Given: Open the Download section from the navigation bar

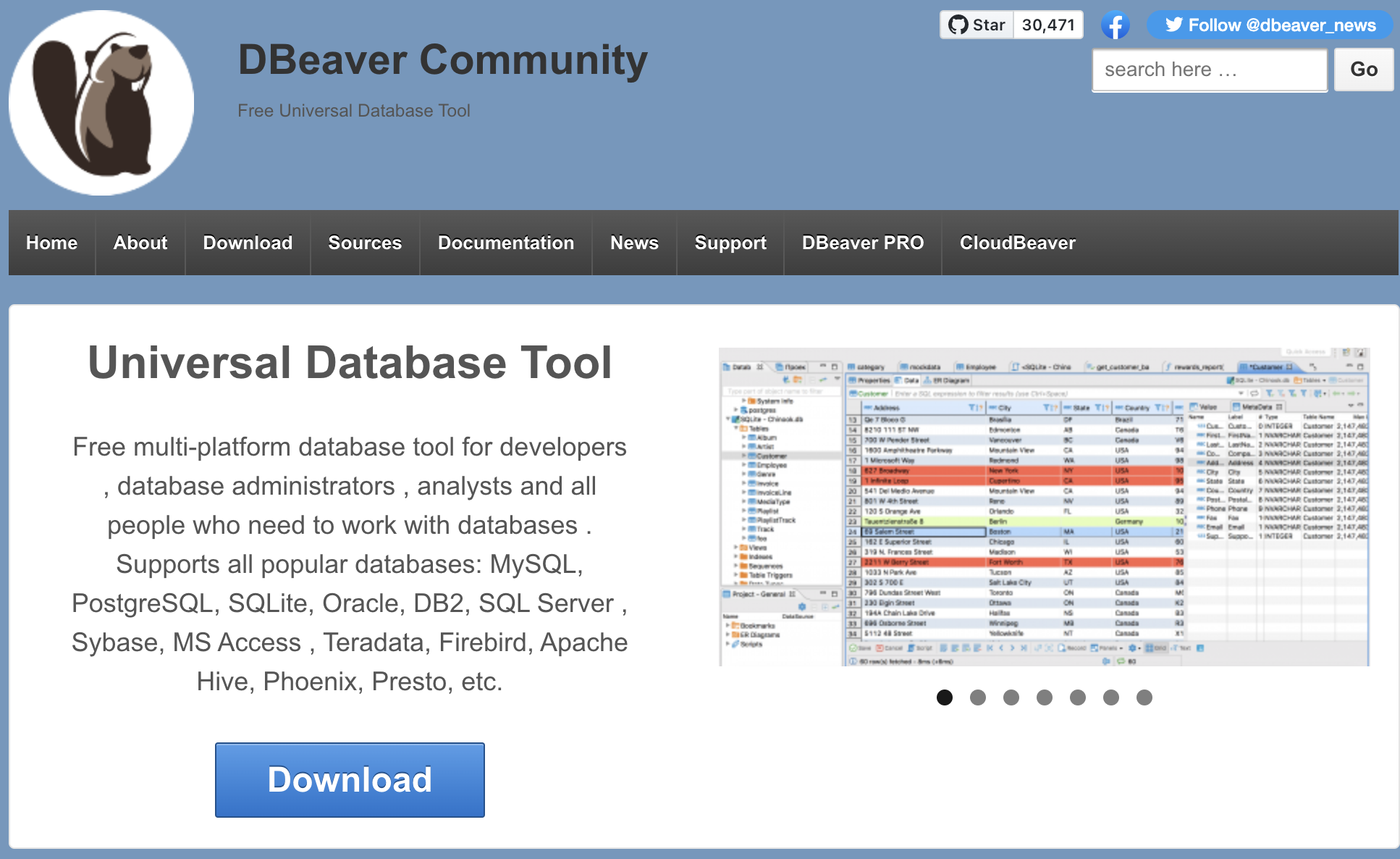Looking at the screenshot, I should pos(247,243).
